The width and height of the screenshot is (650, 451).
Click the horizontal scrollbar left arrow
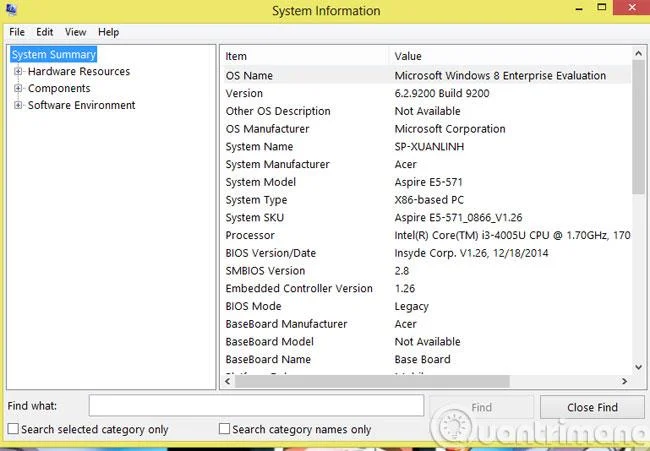(228, 381)
